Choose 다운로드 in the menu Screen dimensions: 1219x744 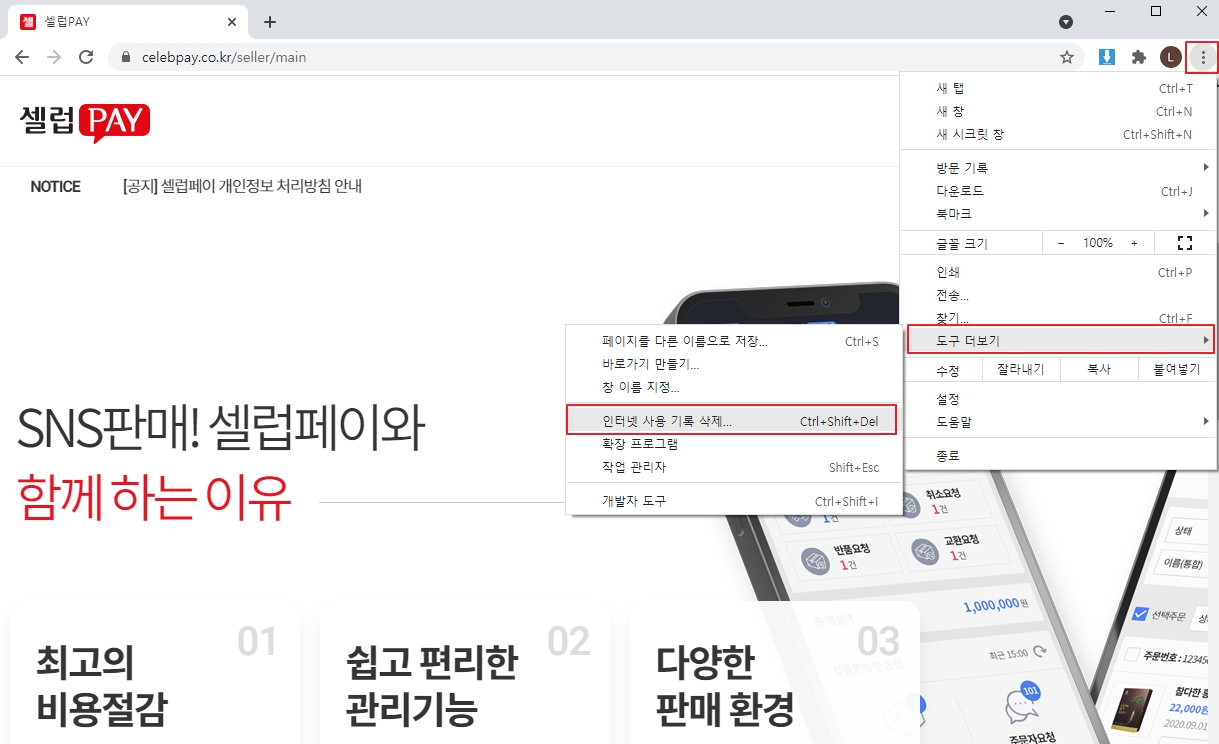pyautogui.click(x=1058, y=191)
